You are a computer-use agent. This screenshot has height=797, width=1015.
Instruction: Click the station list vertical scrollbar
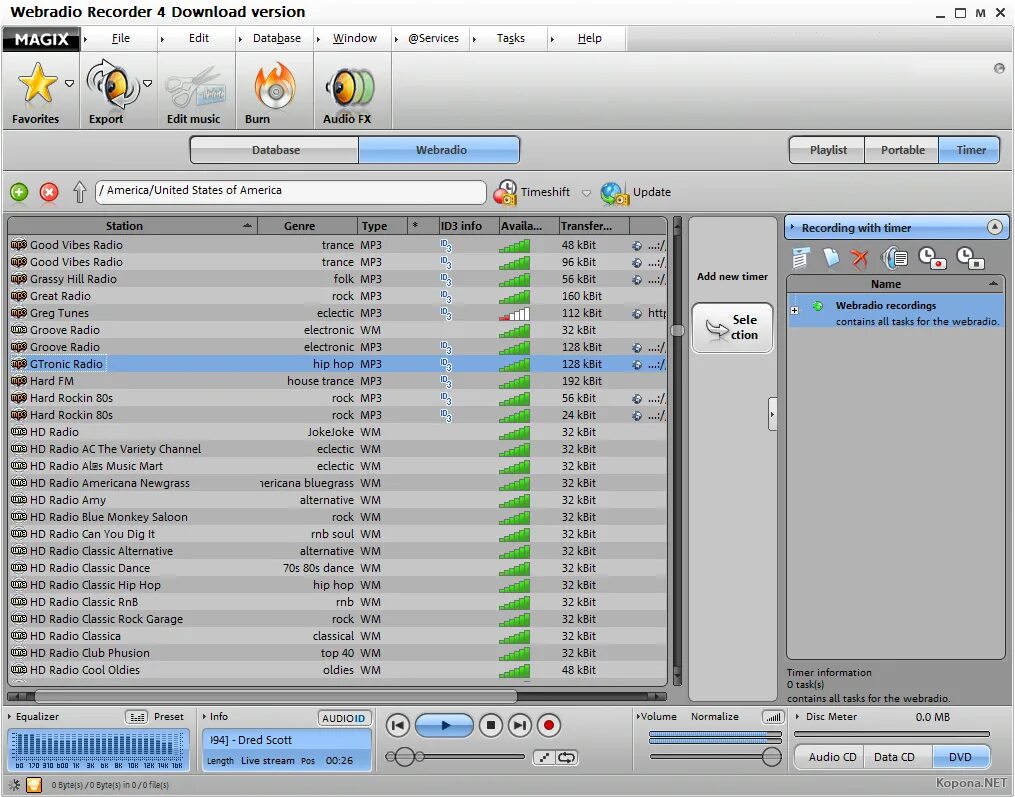coord(677,451)
